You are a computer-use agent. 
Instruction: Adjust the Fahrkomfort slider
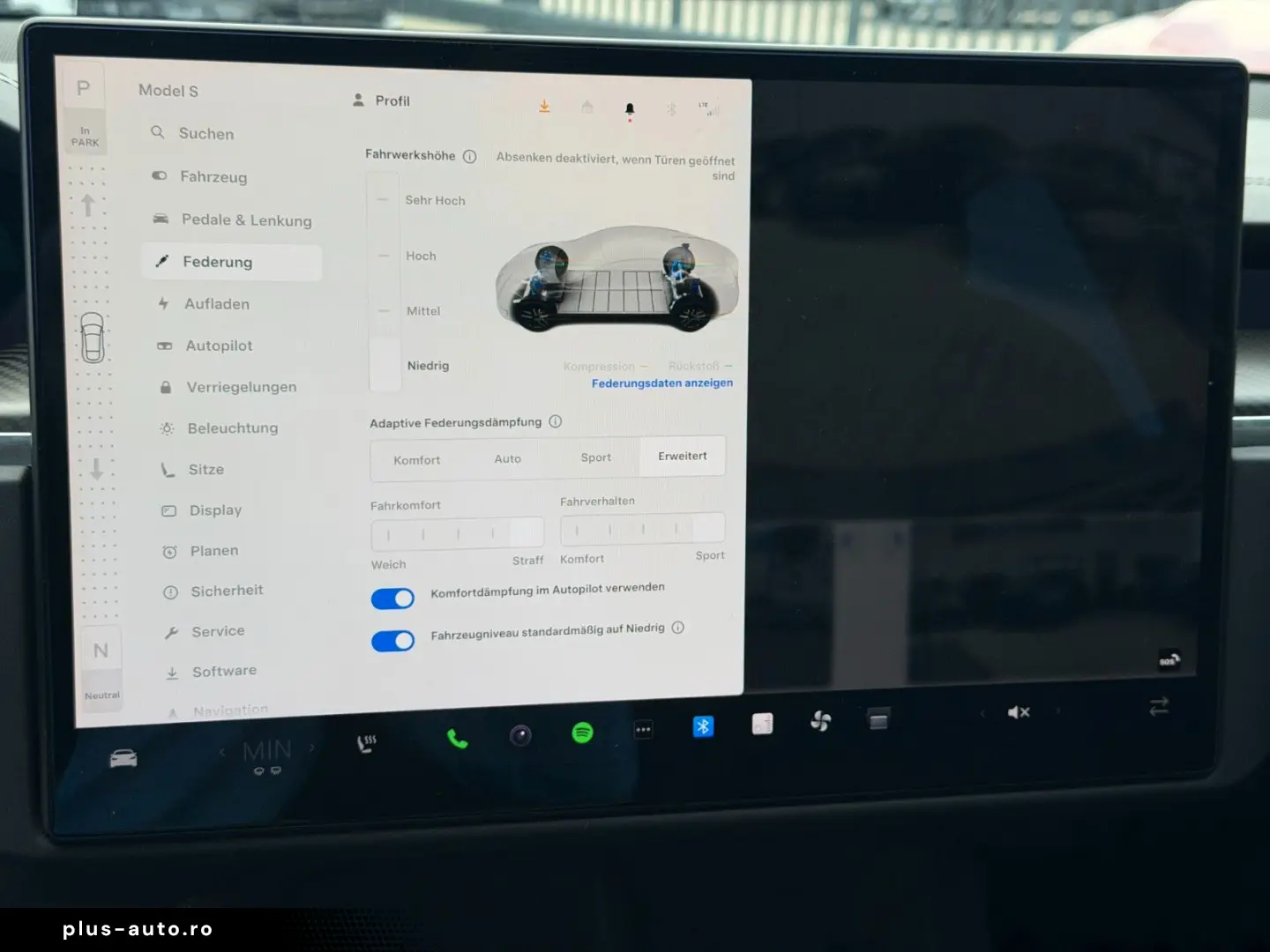pos(458,533)
